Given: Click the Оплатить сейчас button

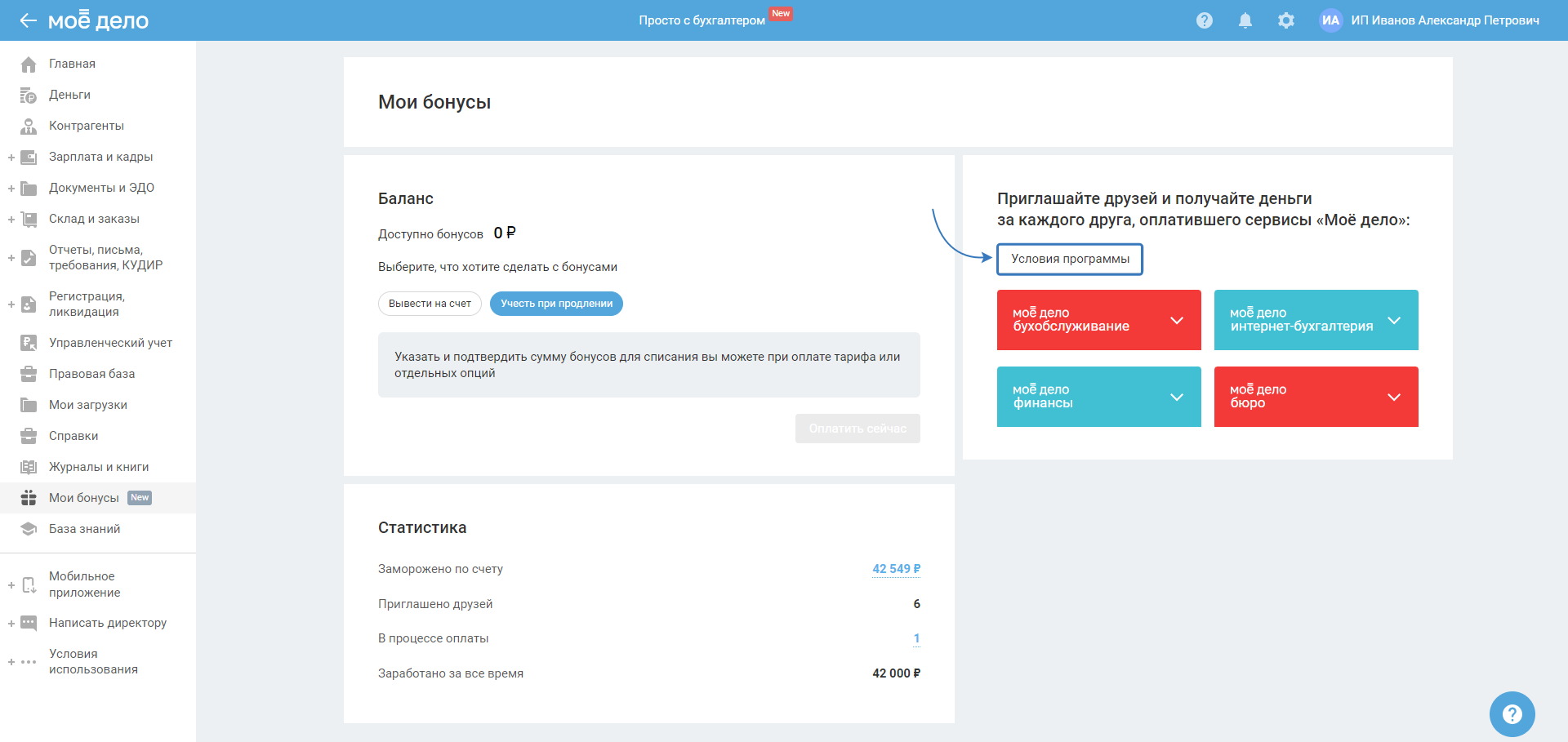Looking at the screenshot, I should 857,429.
